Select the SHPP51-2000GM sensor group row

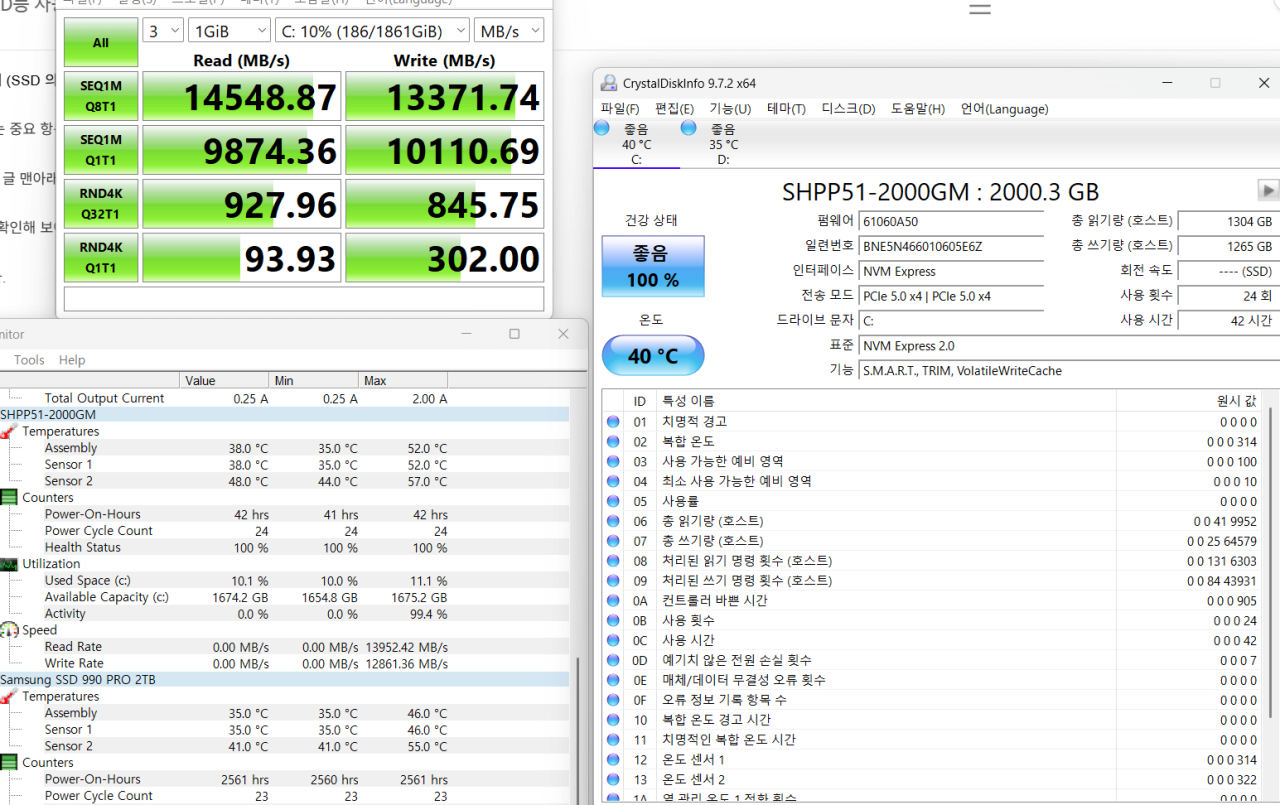click(x=284, y=414)
